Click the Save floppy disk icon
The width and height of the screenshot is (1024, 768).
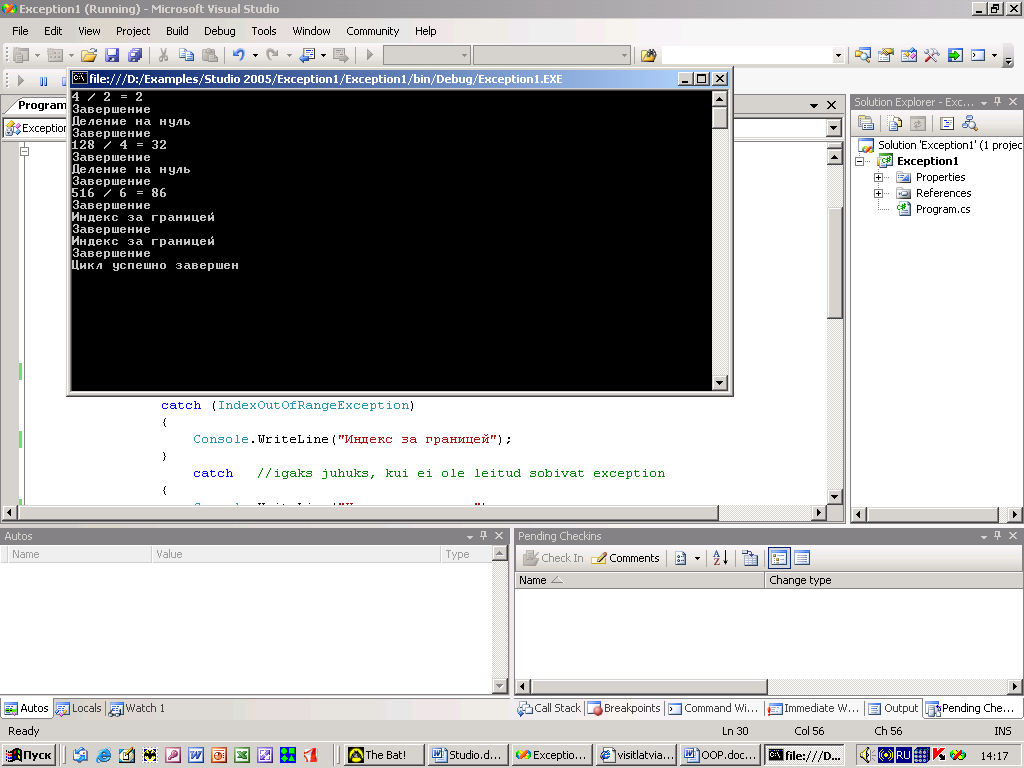coord(112,56)
